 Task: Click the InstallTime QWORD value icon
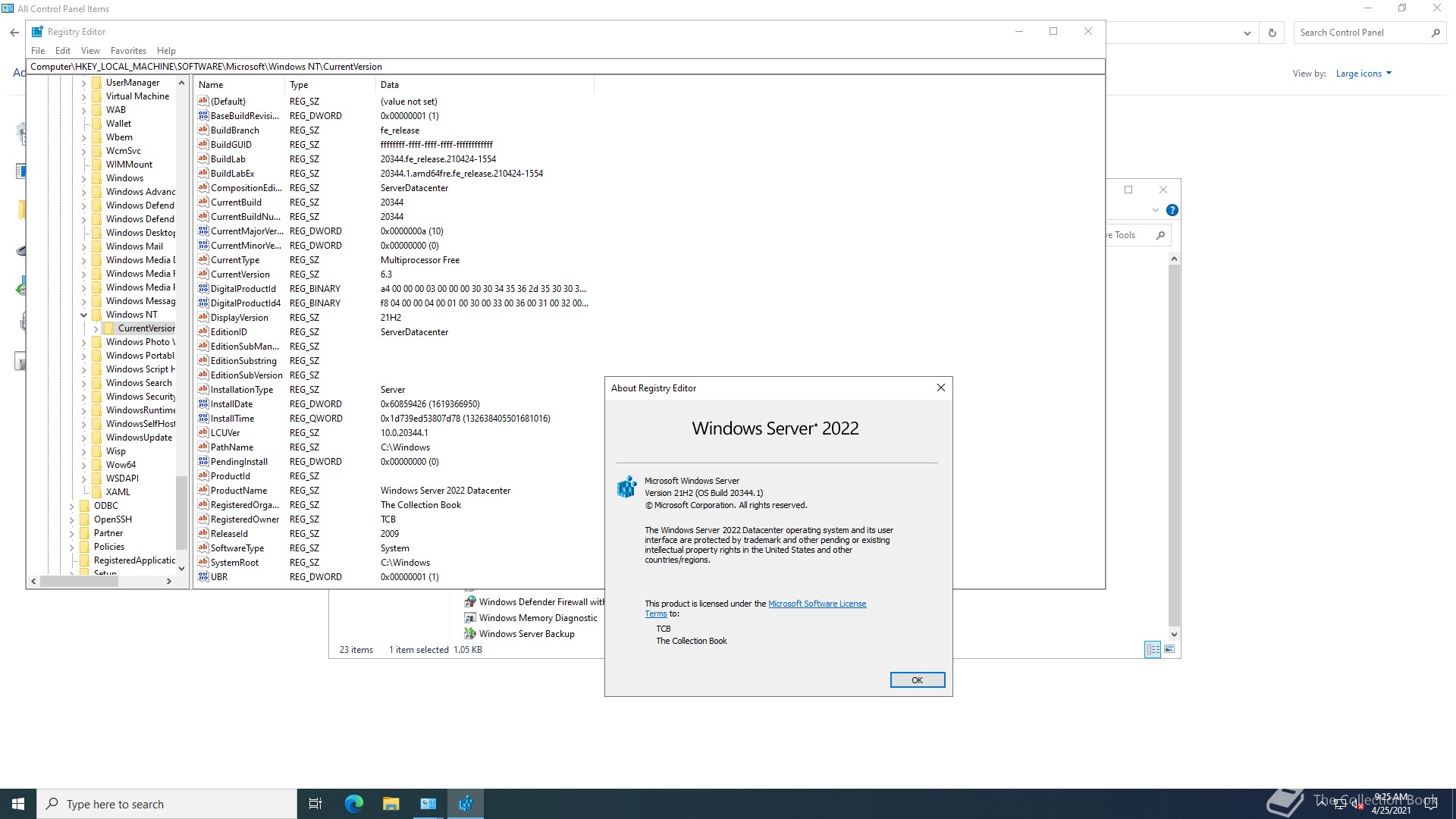tap(202, 419)
